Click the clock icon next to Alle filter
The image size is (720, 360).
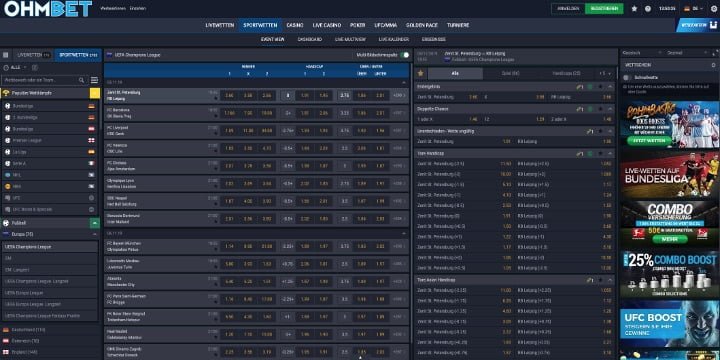point(6,68)
